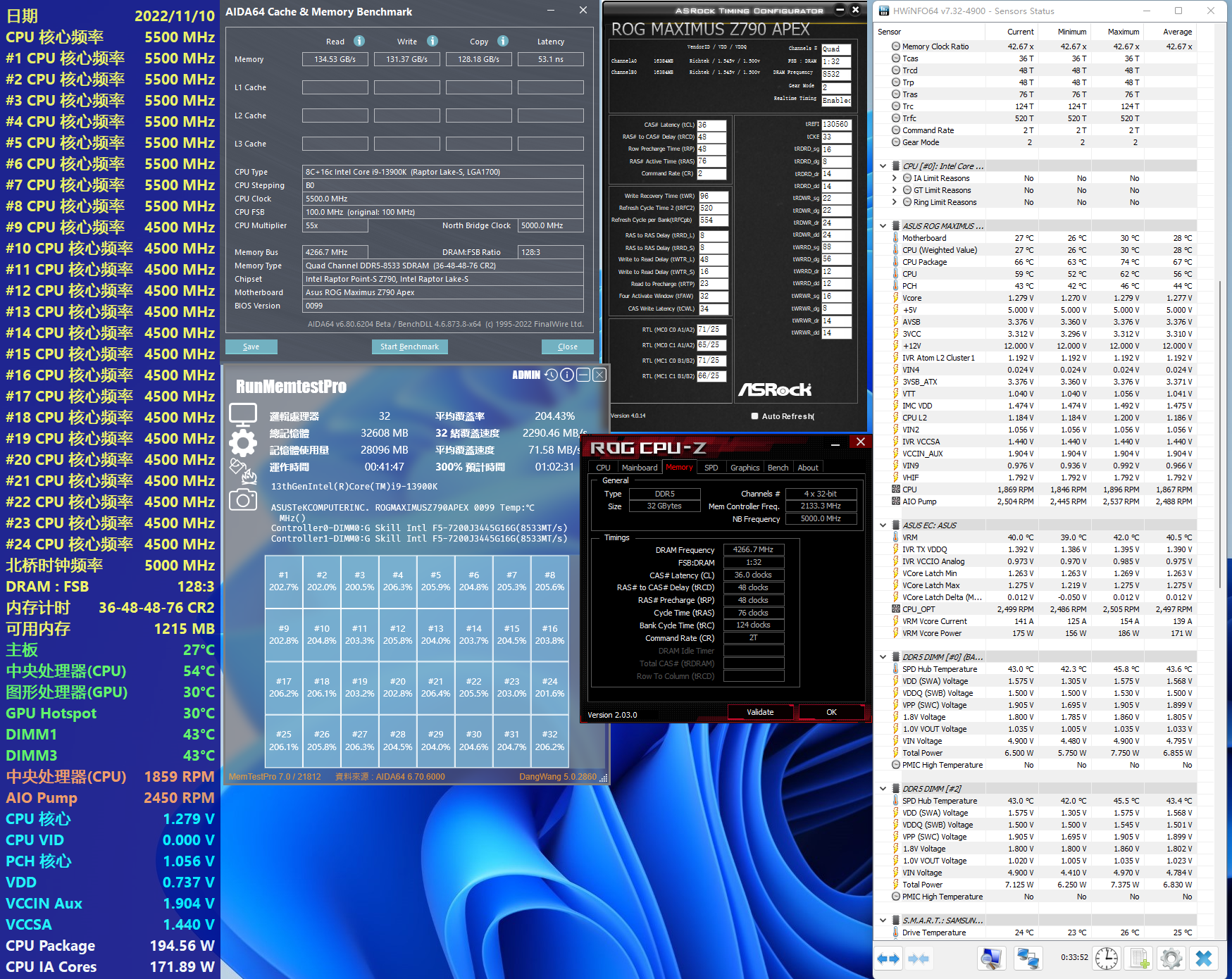Click Memory Clock Ratio sensor icon in HWiNFO
This screenshot has height=979, width=1232.
click(896, 46)
